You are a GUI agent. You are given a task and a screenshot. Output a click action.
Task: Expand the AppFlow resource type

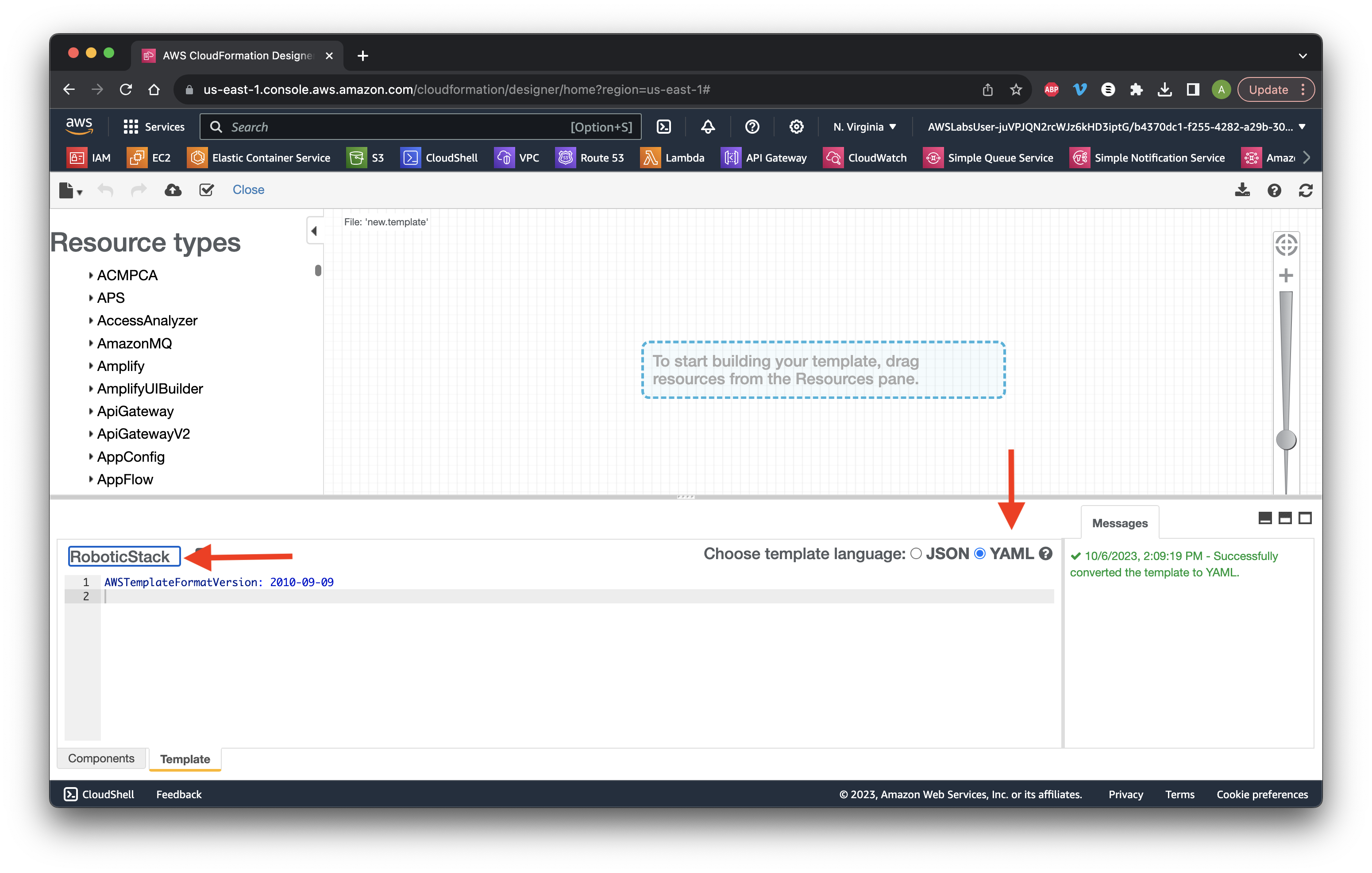point(91,480)
